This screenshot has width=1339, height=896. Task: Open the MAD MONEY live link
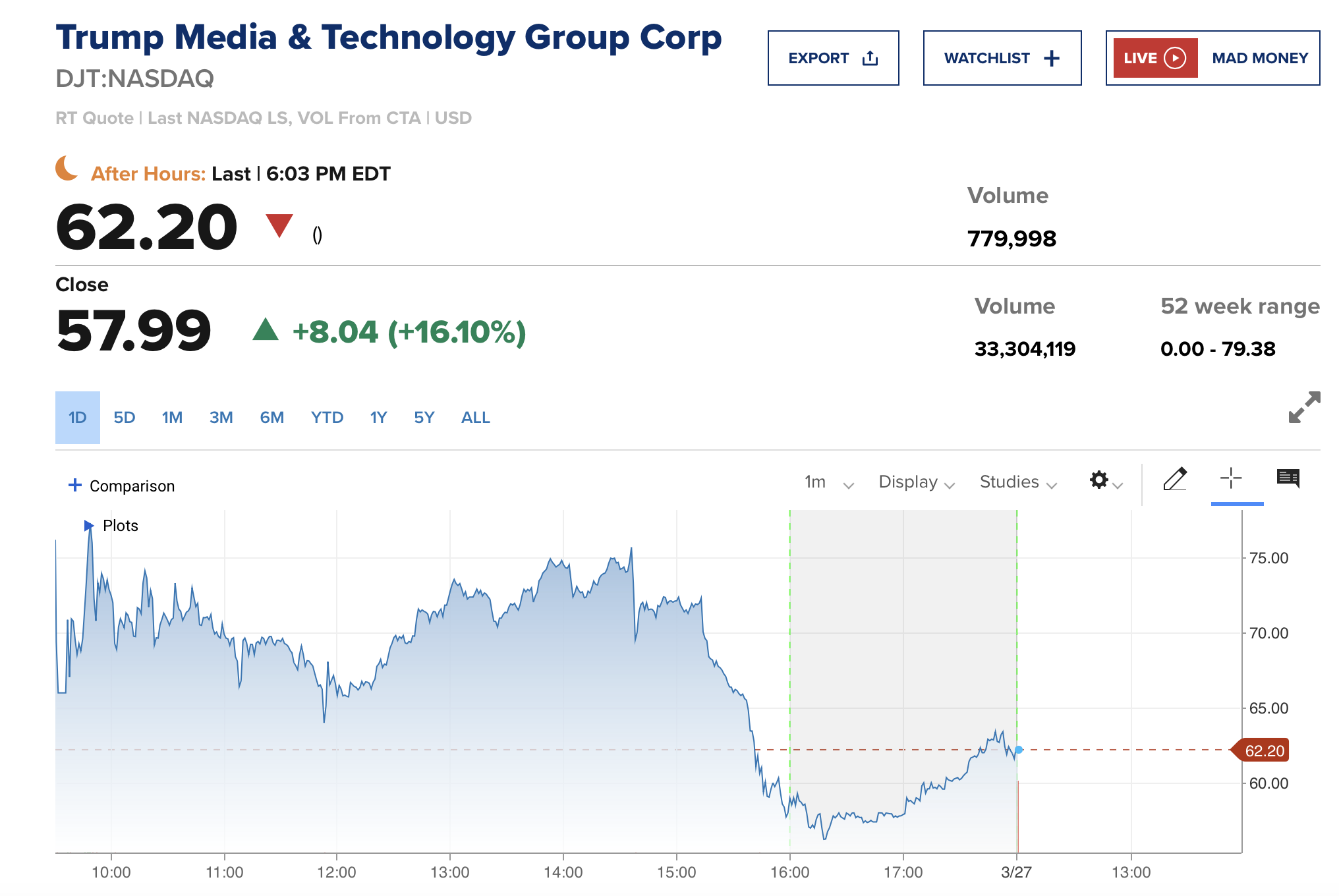click(1259, 58)
